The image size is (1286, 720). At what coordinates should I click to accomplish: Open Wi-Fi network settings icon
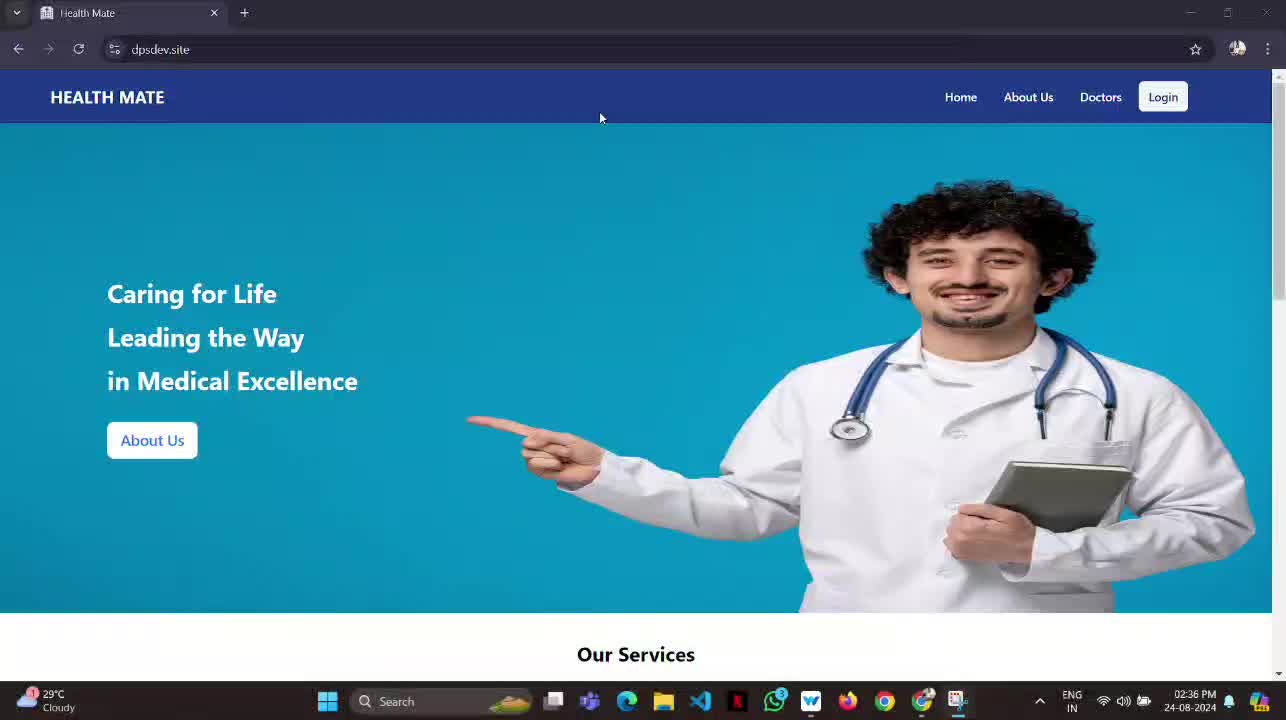tap(1104, 701)
